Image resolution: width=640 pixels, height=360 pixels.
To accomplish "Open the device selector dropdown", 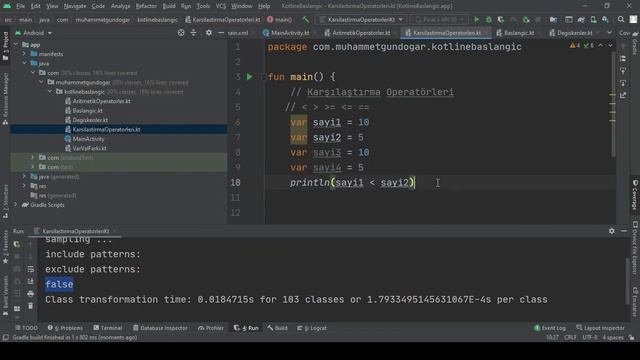I will tap(439, 19).
